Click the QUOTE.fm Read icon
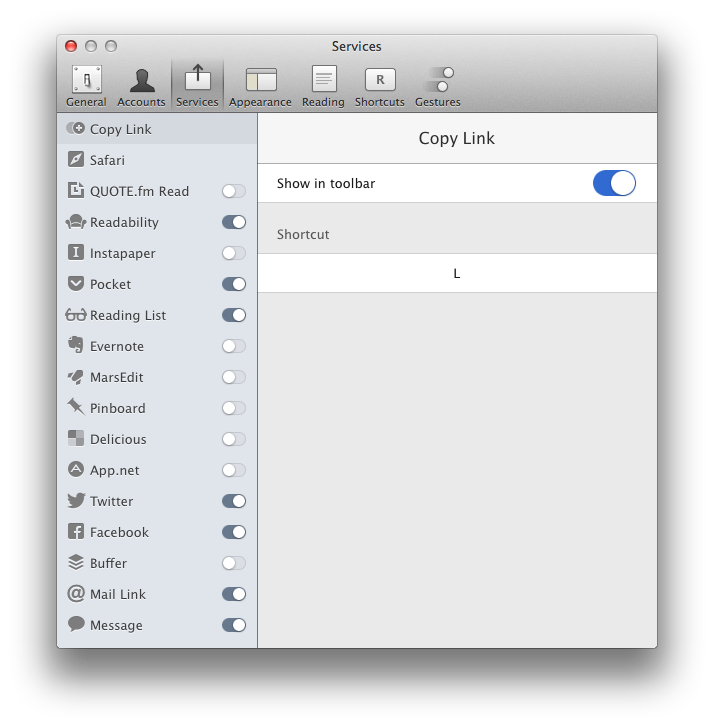The height and width of the screenshot is (727, 714). click(76, 190)
